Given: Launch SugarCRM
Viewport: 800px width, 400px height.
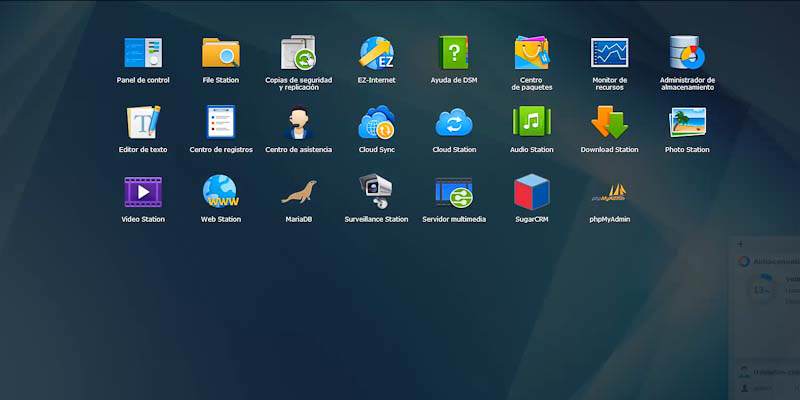Looking at the screenshot, I should (x=532, y=192).
